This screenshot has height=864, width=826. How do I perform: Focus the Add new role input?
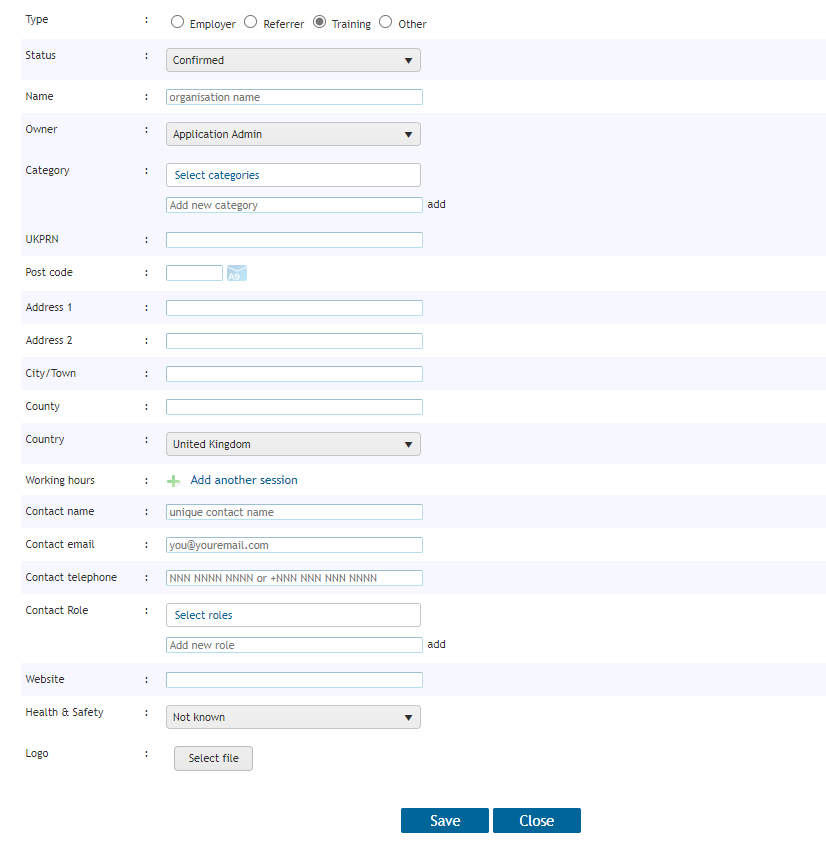[294, 645]
